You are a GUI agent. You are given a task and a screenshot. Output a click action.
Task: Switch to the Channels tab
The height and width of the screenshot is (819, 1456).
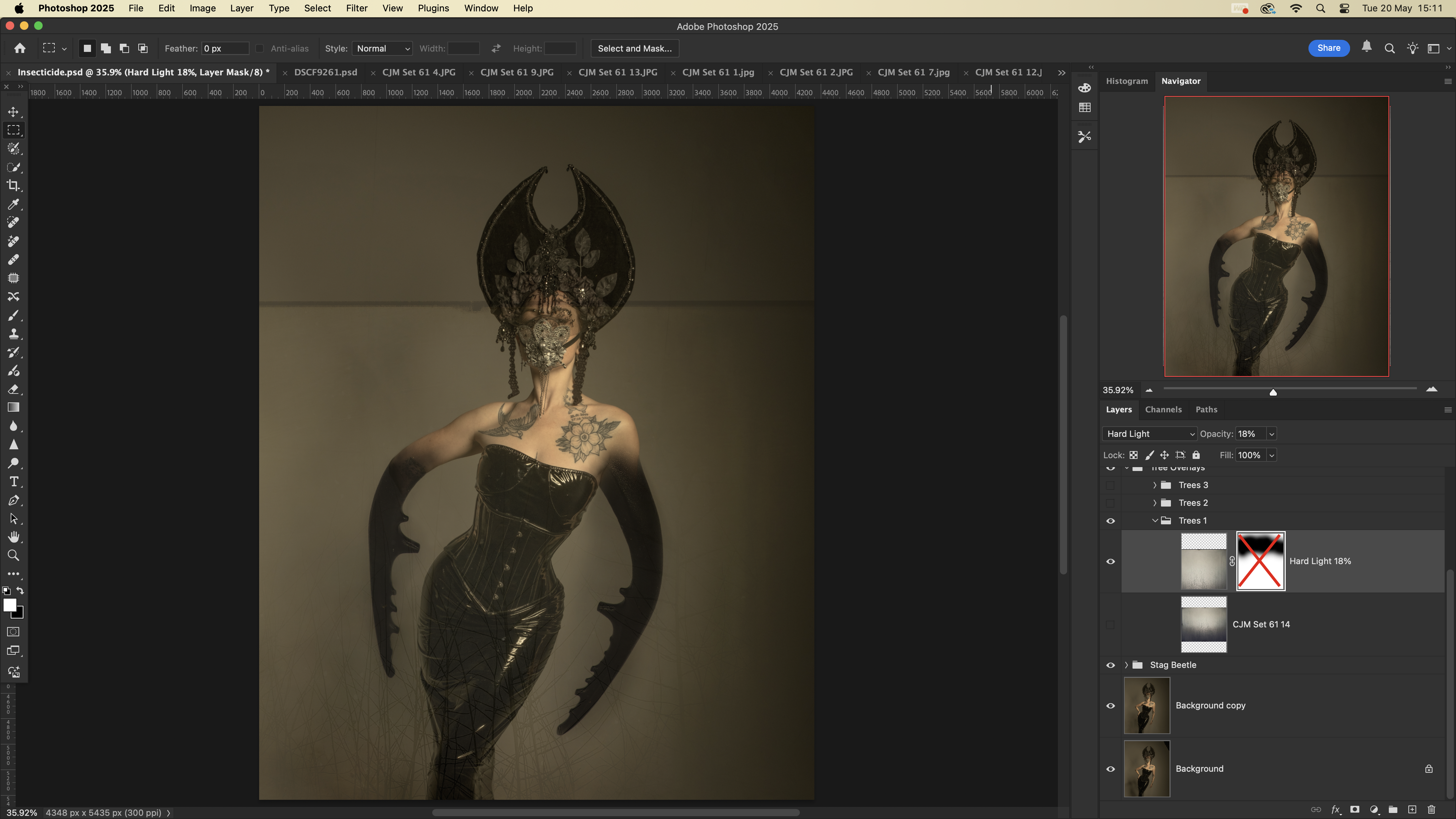1163,409
